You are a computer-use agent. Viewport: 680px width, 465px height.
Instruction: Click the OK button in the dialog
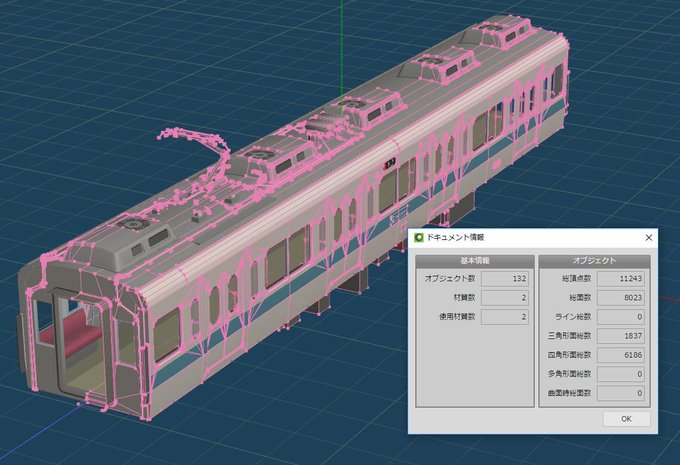tap(626, 419)
